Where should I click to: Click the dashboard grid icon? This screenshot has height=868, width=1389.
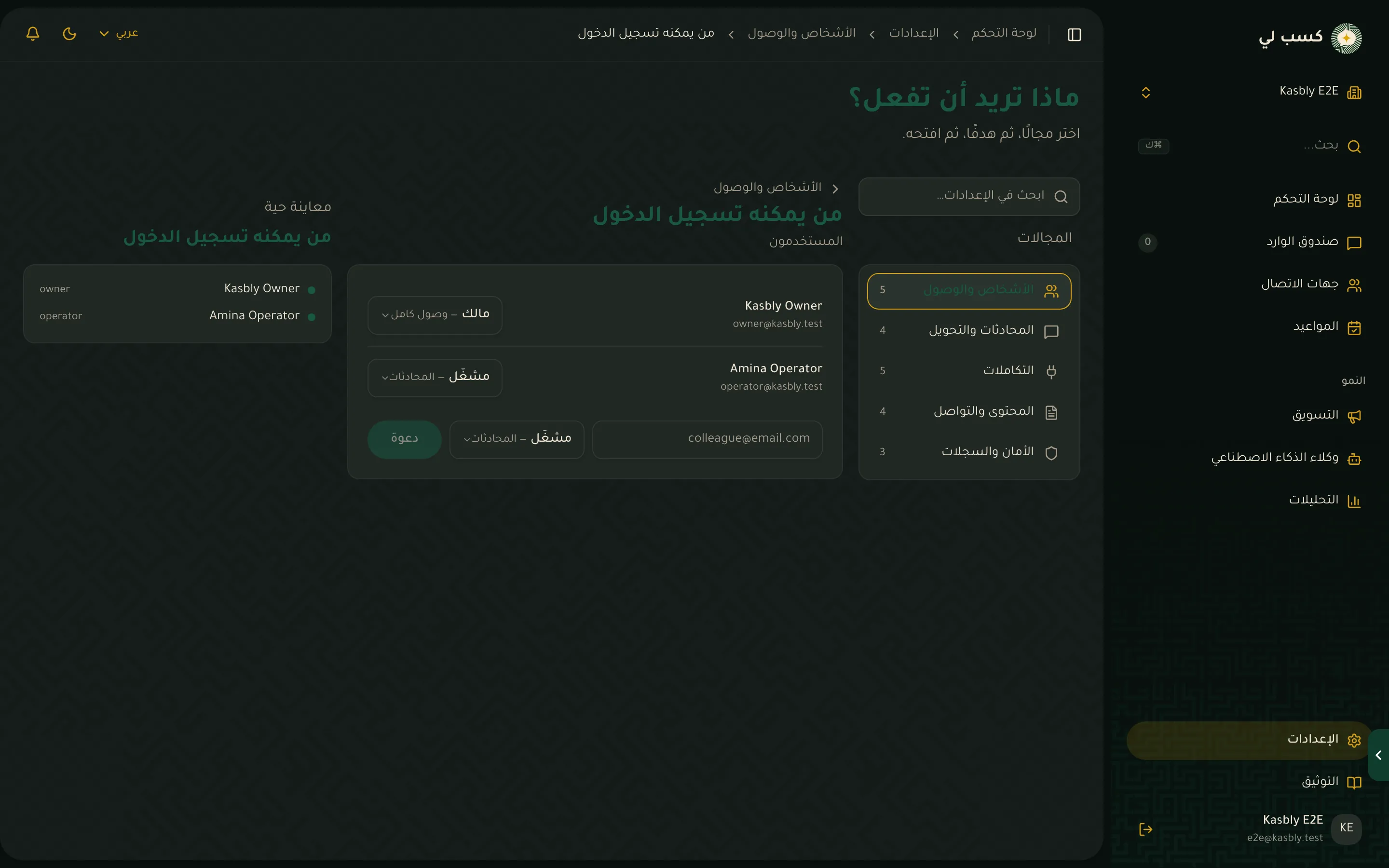[x=1354, y=200]
